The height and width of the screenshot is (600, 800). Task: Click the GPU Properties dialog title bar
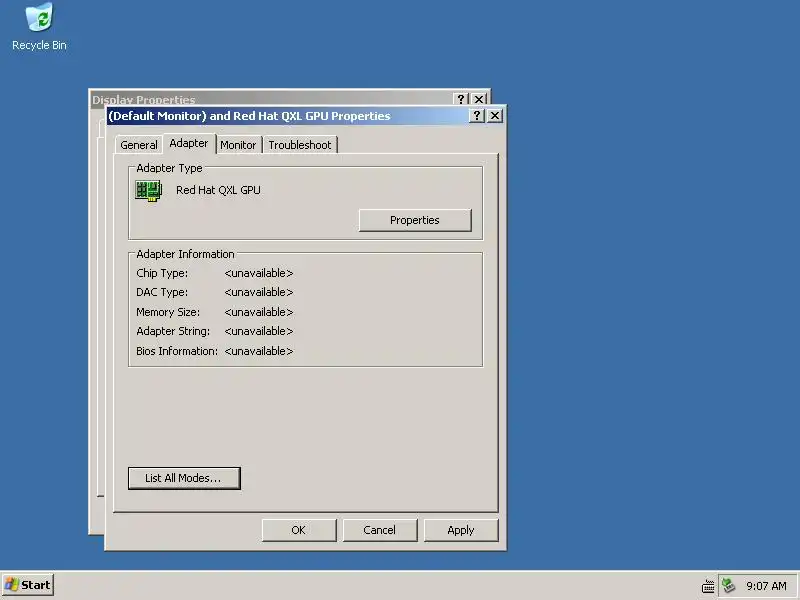[288, 116]
